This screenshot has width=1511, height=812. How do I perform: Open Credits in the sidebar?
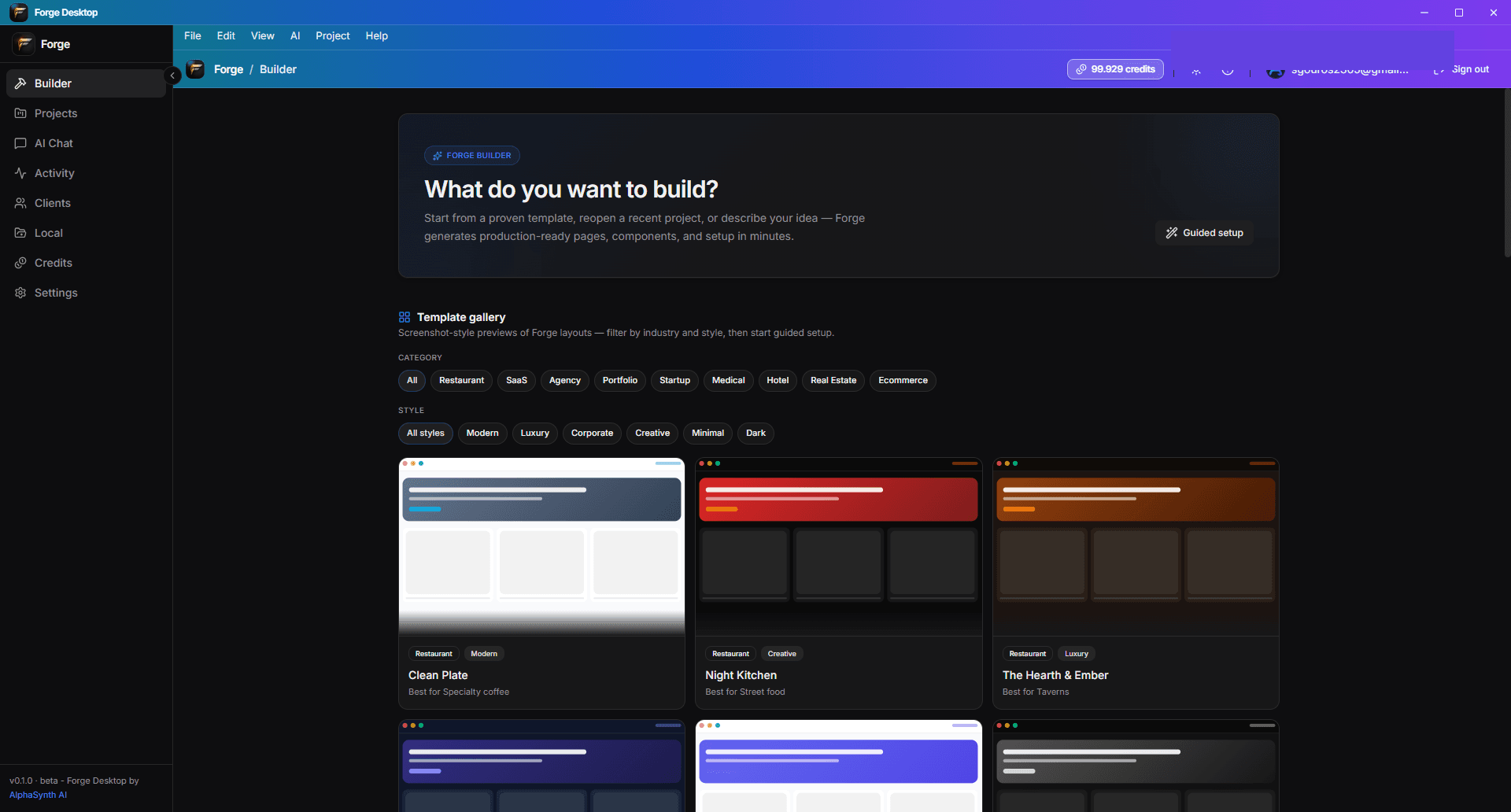coord(86,263)
